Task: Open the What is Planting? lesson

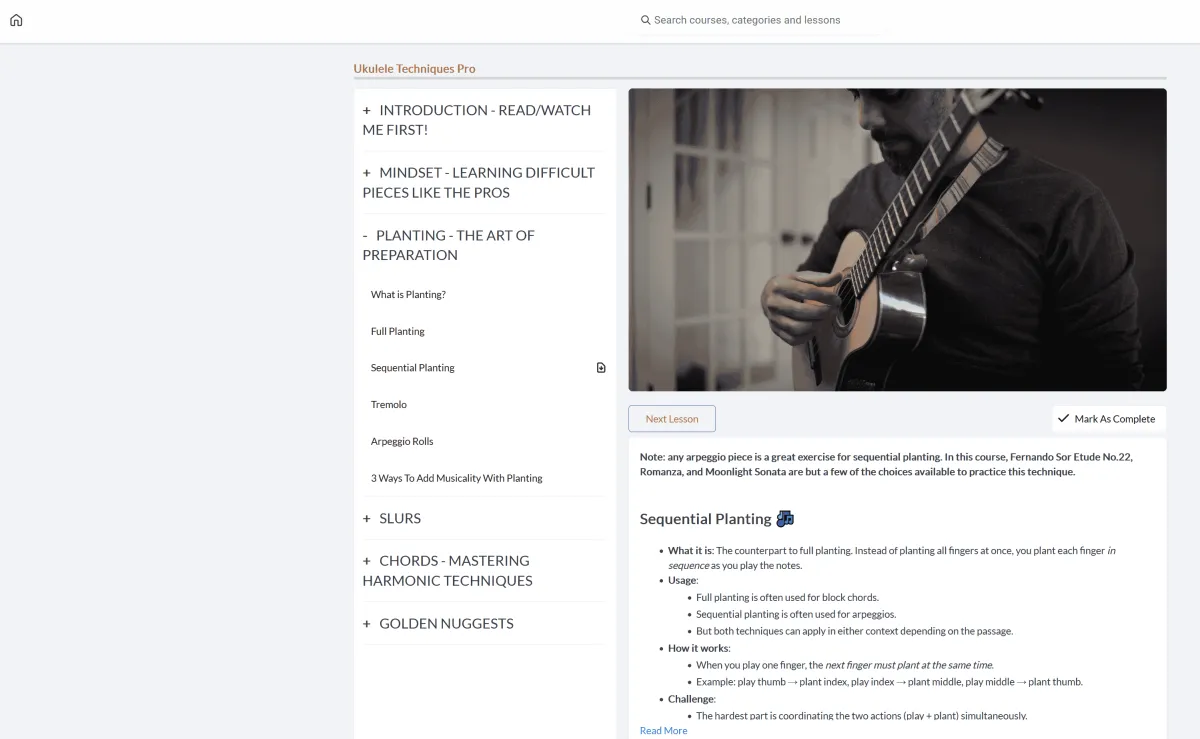Action: pos(408,295)
